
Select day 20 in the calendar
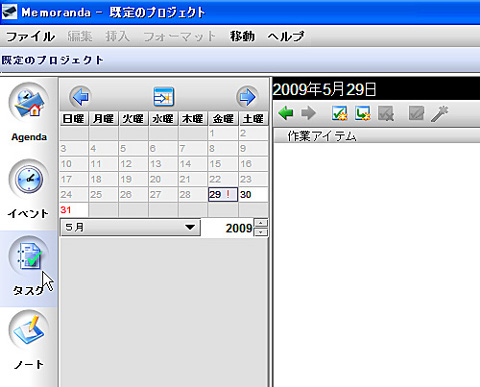[x=163, y=179]
